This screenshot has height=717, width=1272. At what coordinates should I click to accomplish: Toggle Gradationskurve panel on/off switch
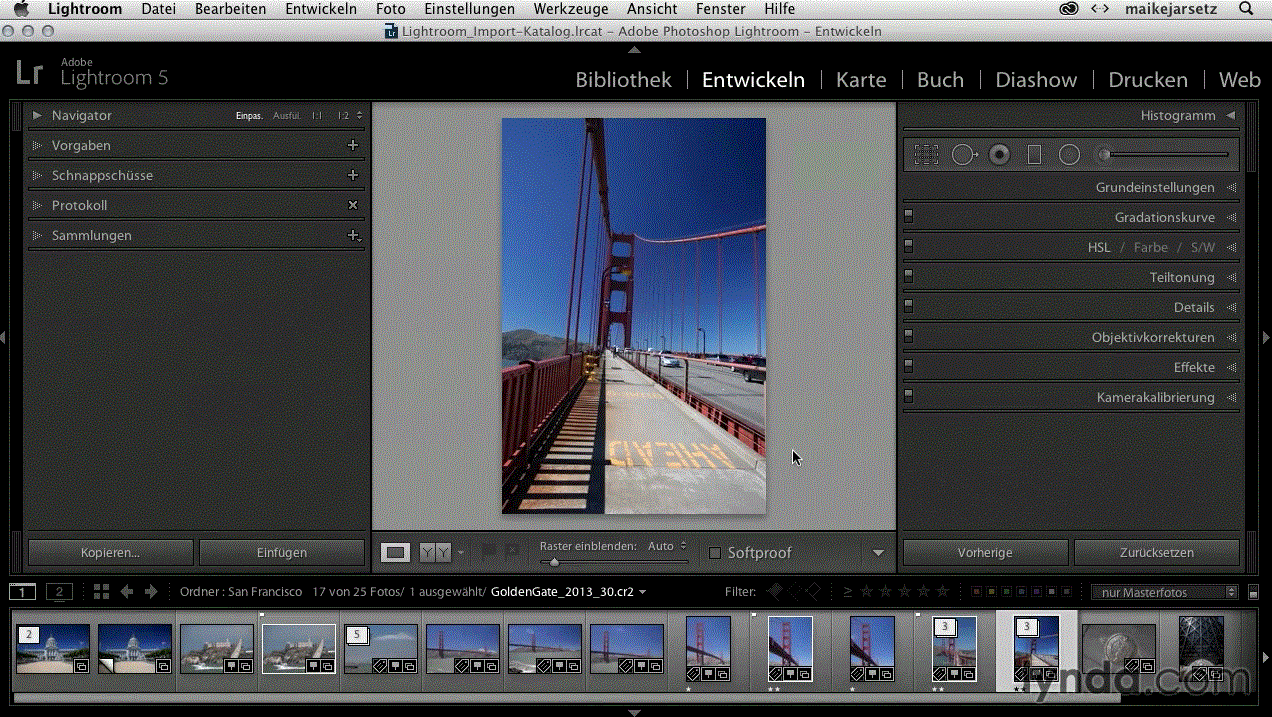click(908, 216)
